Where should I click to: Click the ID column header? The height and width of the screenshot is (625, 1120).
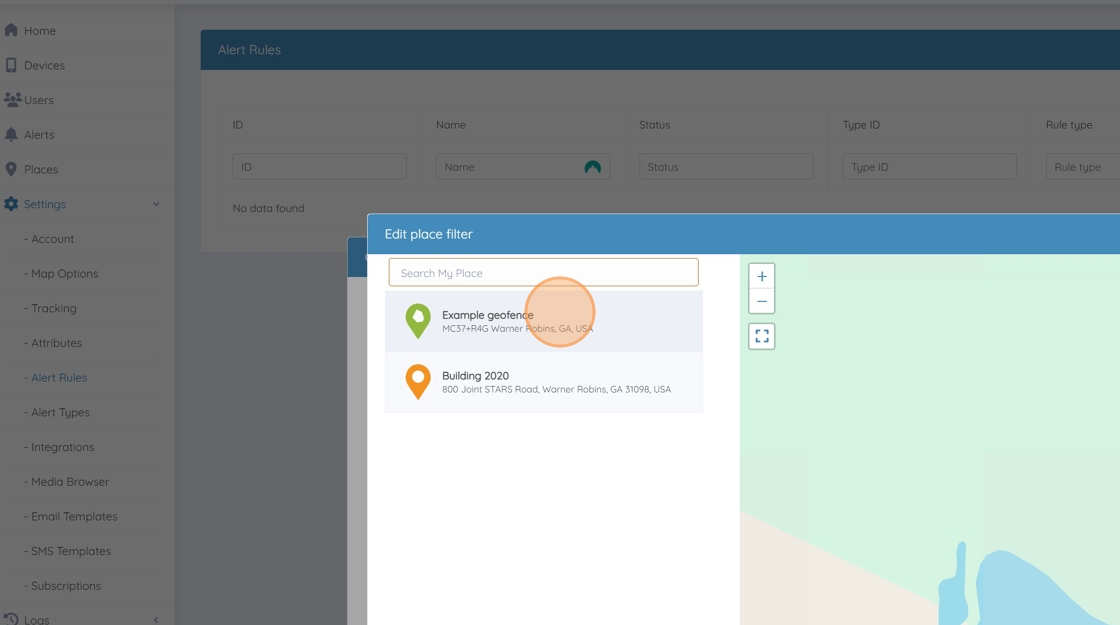[x=238, y=124]
